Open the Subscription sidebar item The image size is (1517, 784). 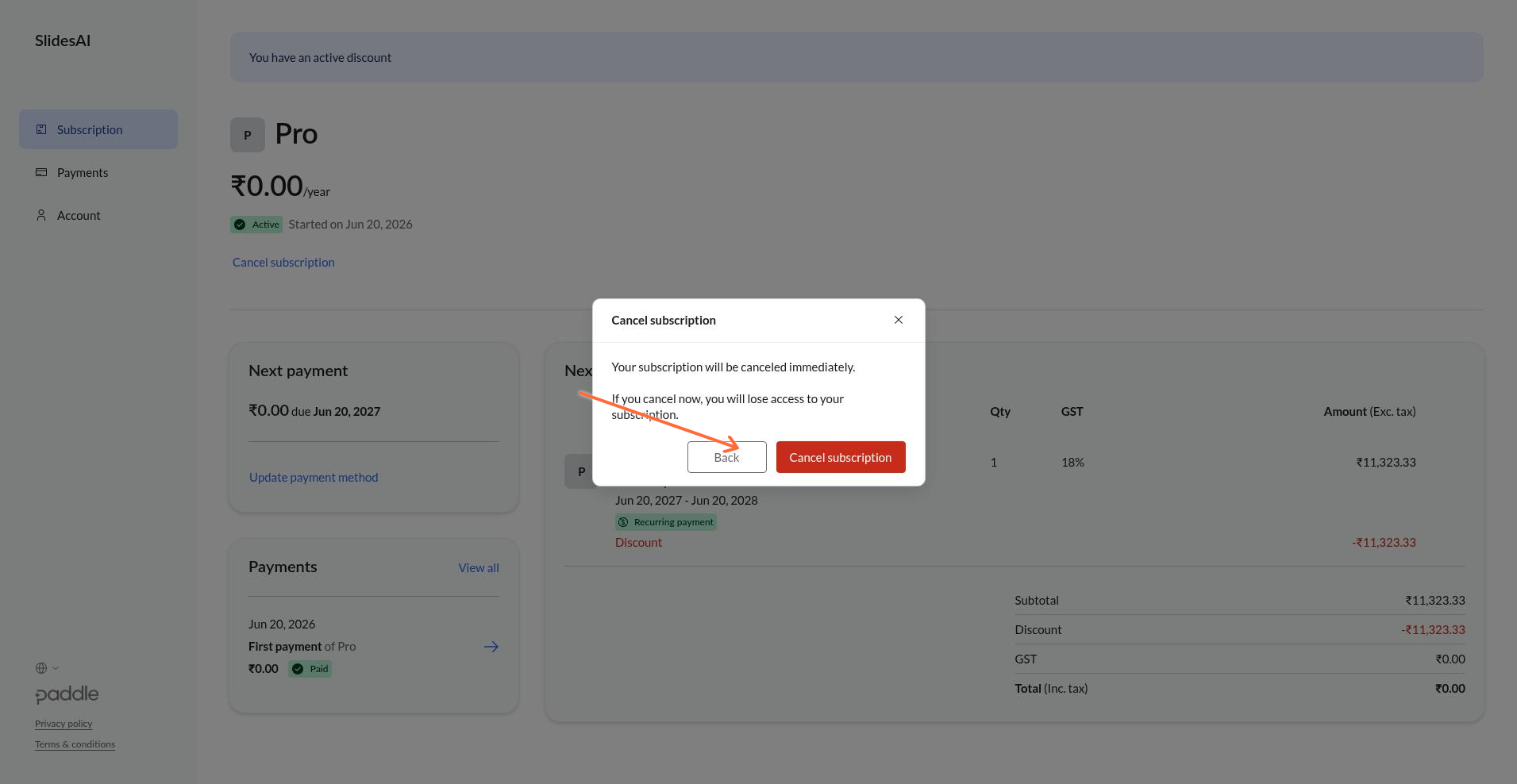98,129
